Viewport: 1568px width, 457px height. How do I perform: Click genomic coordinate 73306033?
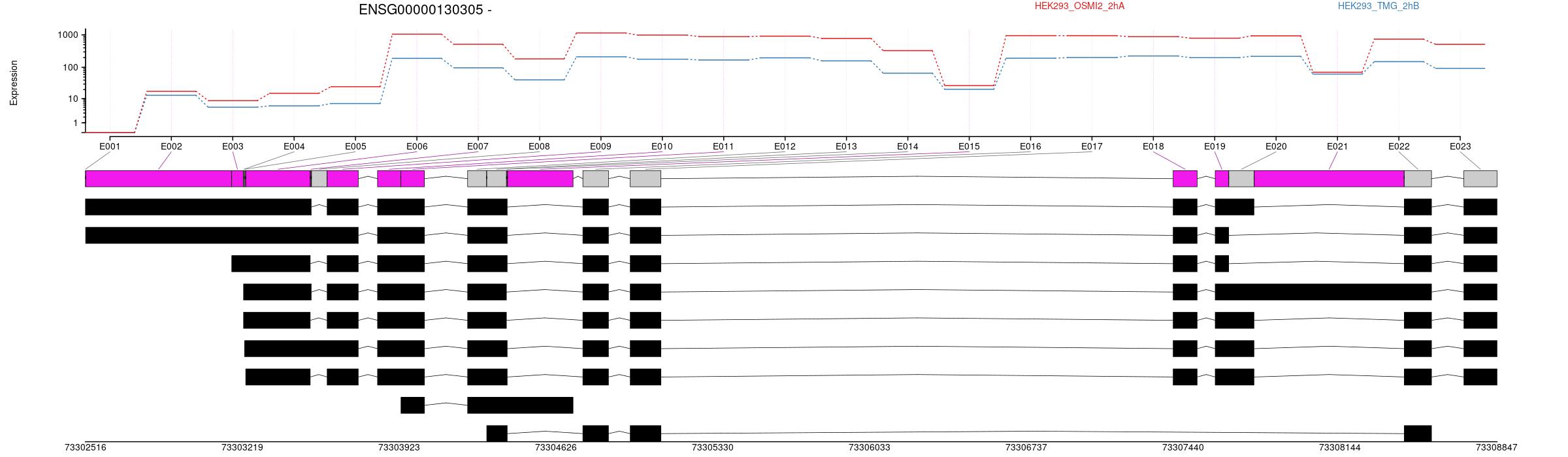[870, 447]
